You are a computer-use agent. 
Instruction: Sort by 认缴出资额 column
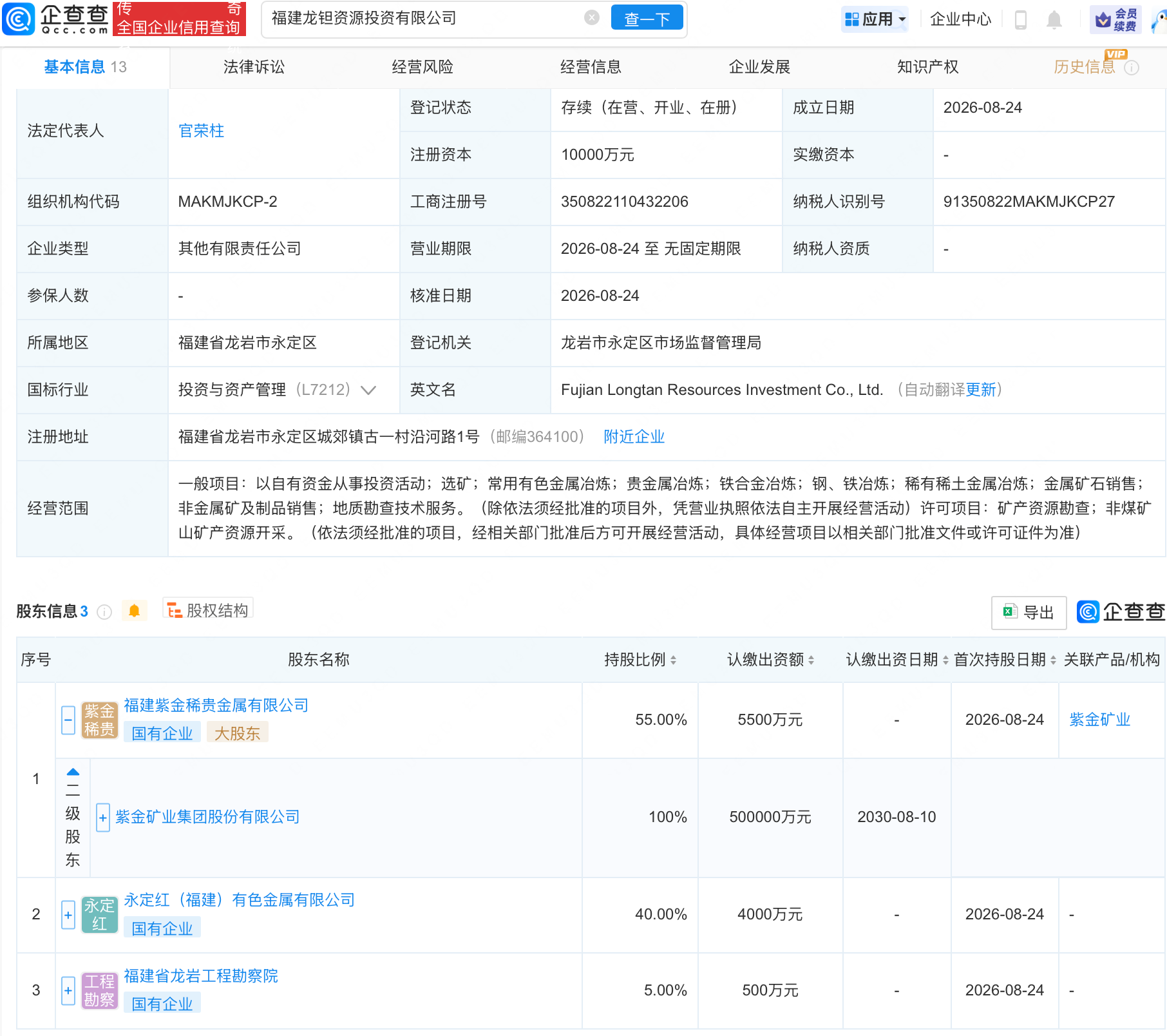coord(811,660)
